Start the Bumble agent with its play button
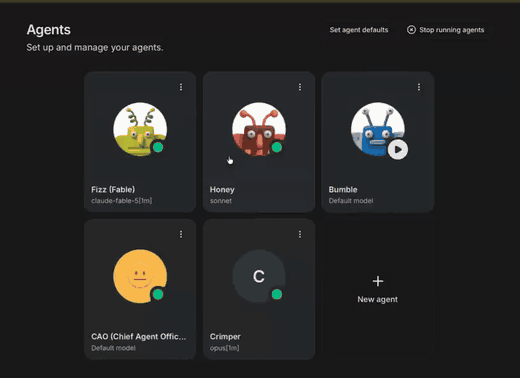The width and height of the screenshot is (520, 378). tap(398, 150)
